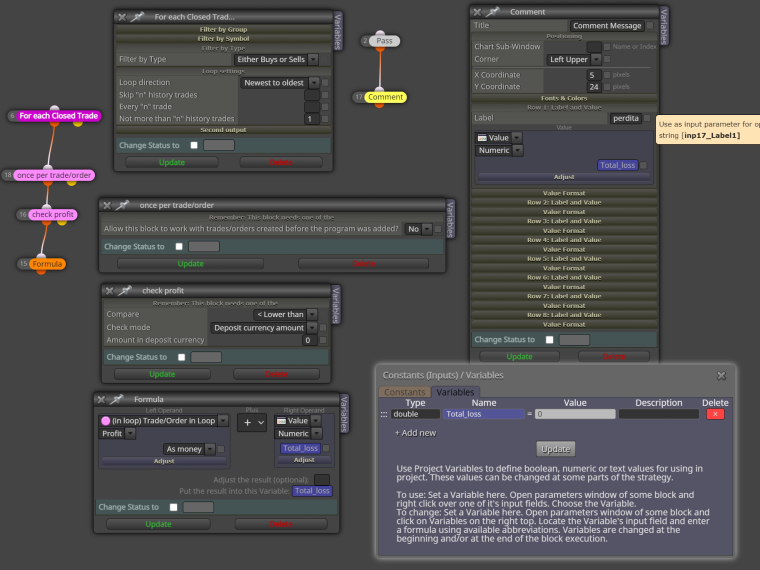Click + Add new variable link

pyautogui.click(x=415, y=433)
